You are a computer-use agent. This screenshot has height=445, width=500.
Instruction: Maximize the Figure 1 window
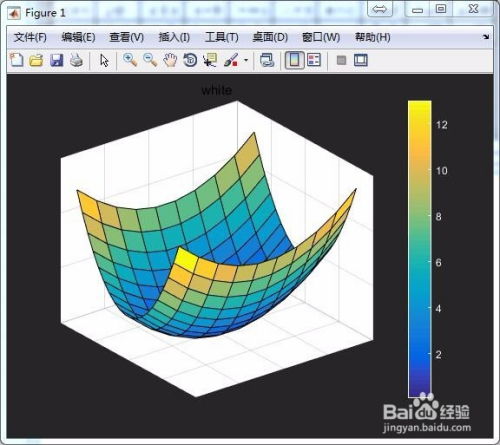441,9
